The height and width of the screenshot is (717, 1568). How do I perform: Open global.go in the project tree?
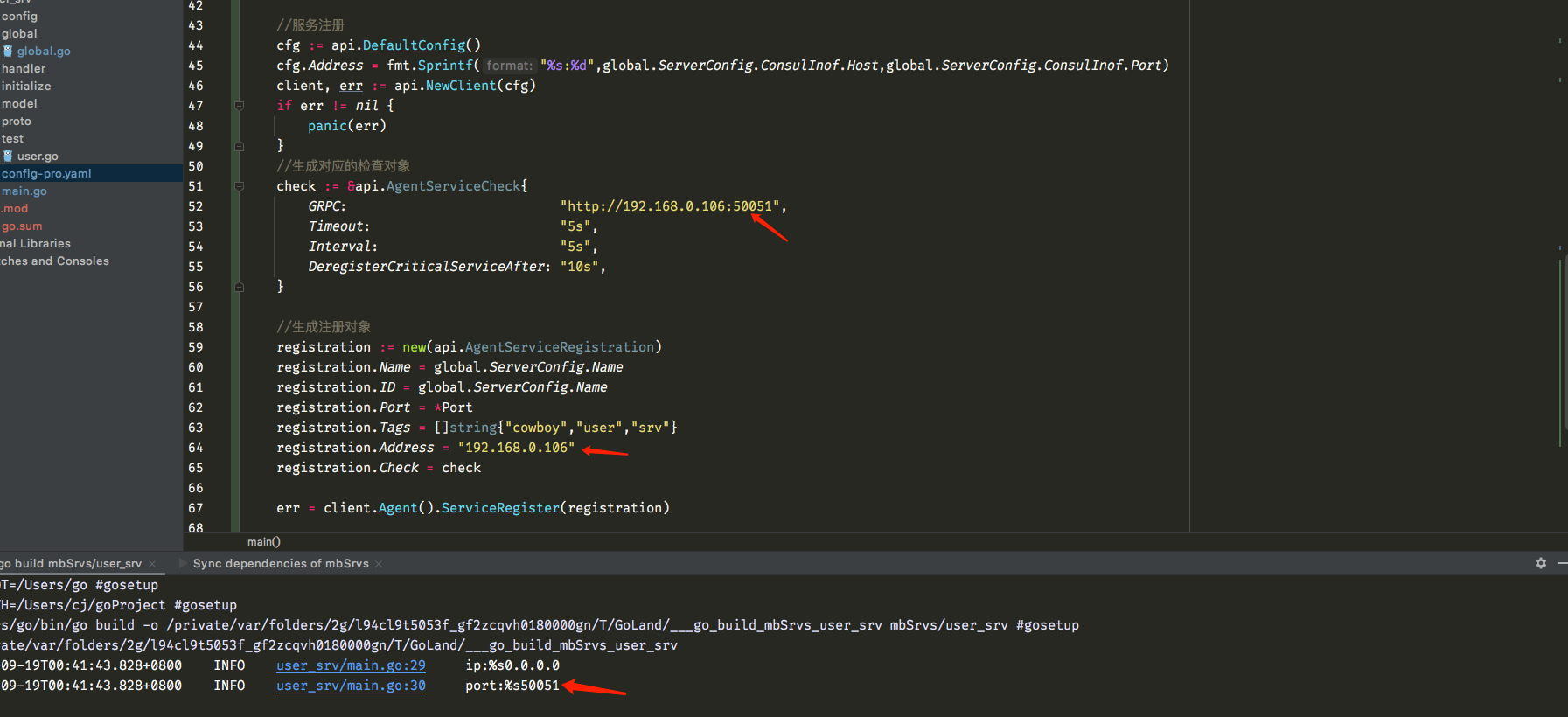pos(44,51)
